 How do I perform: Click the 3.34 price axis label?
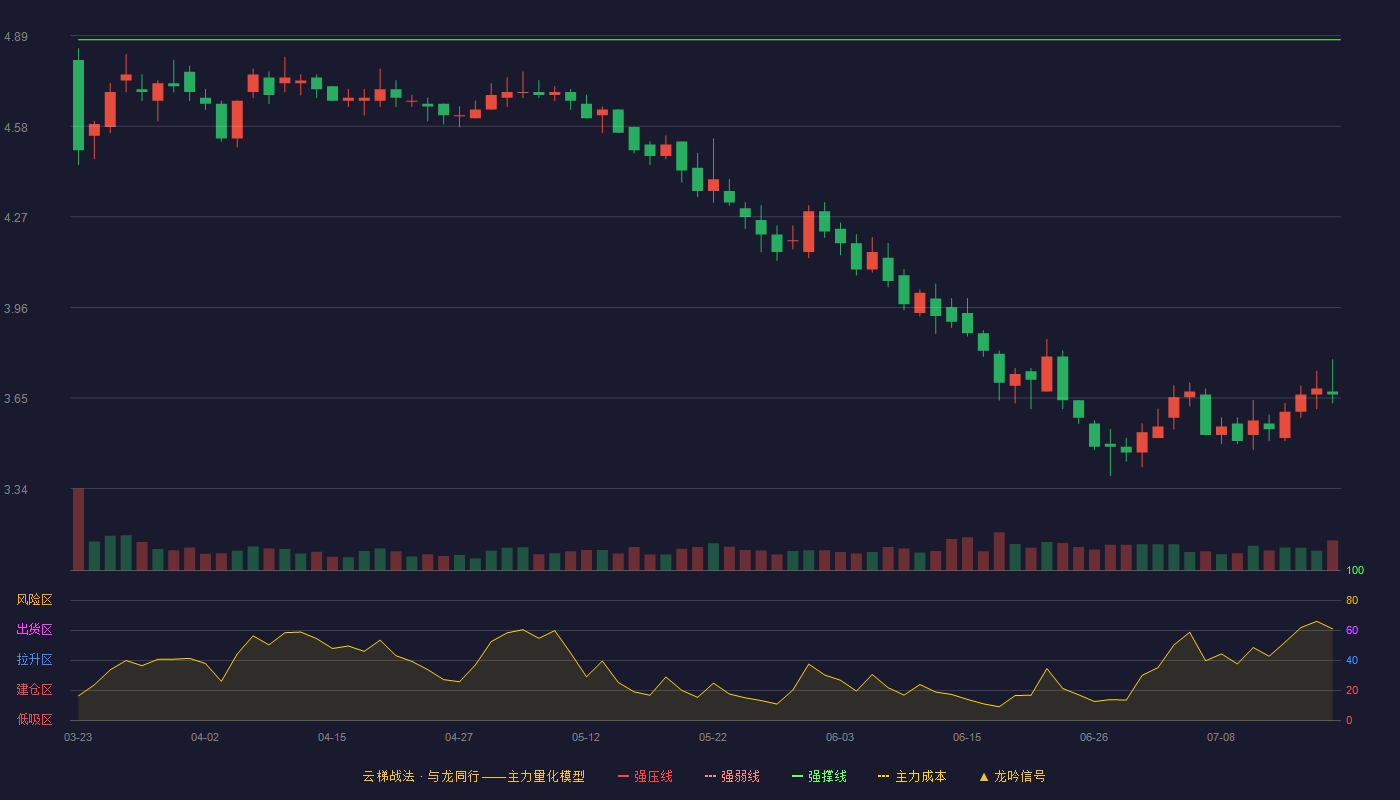pos(16,490)
